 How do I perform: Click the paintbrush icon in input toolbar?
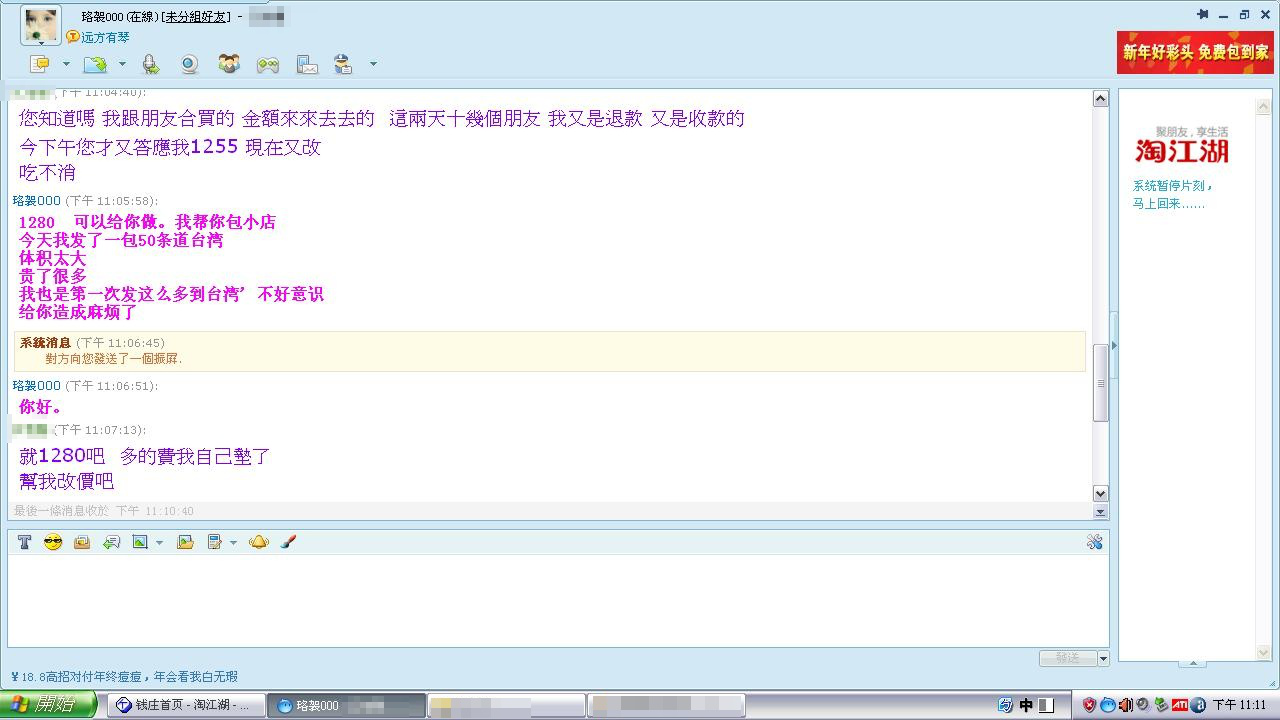point(288,542)
